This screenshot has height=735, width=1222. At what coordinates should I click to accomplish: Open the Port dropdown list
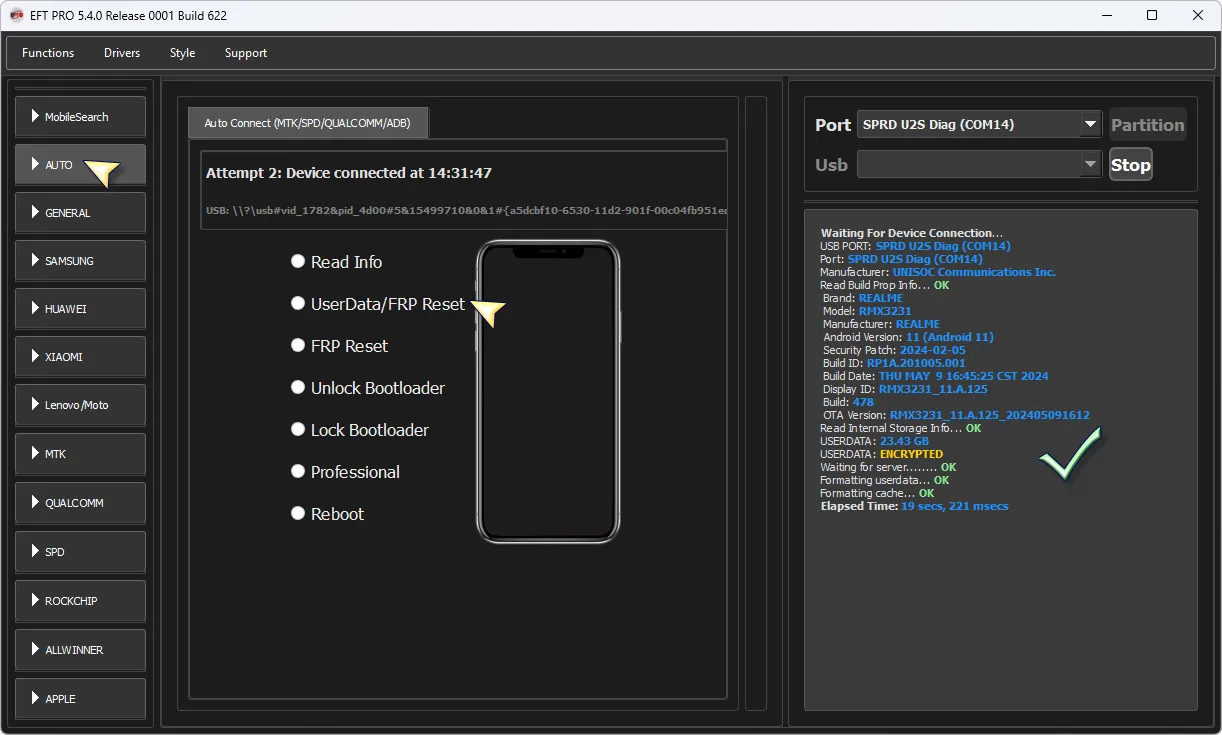pyautogui.click(x=1089, y=125)
